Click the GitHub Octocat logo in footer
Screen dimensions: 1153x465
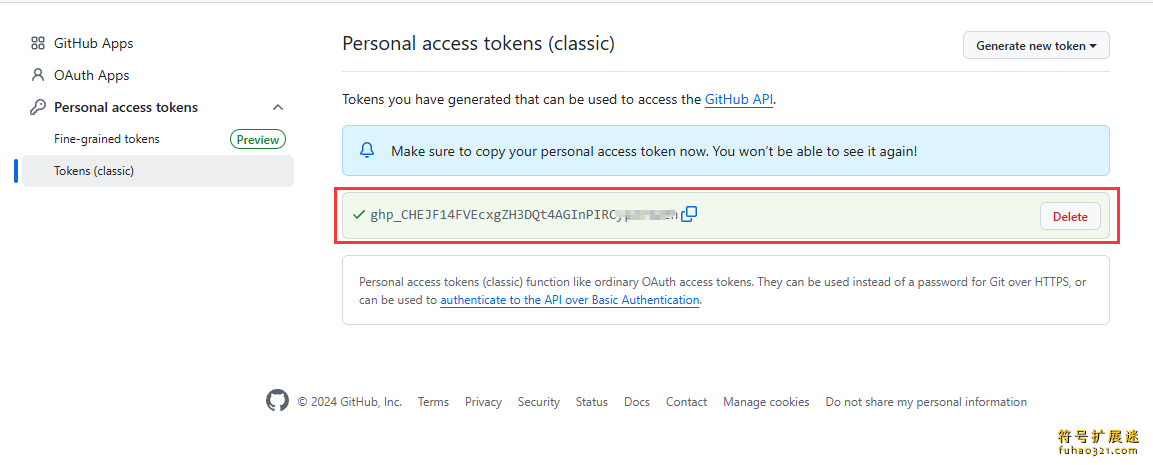(277, 401)
